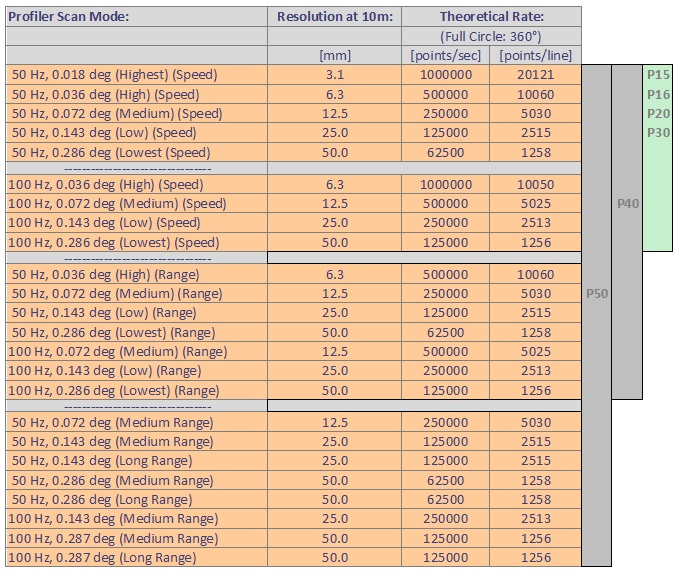Select the "100 Hz, 0.287 deg (Long Range)" row
The image size is (681, 578).
tap(103, 557)
